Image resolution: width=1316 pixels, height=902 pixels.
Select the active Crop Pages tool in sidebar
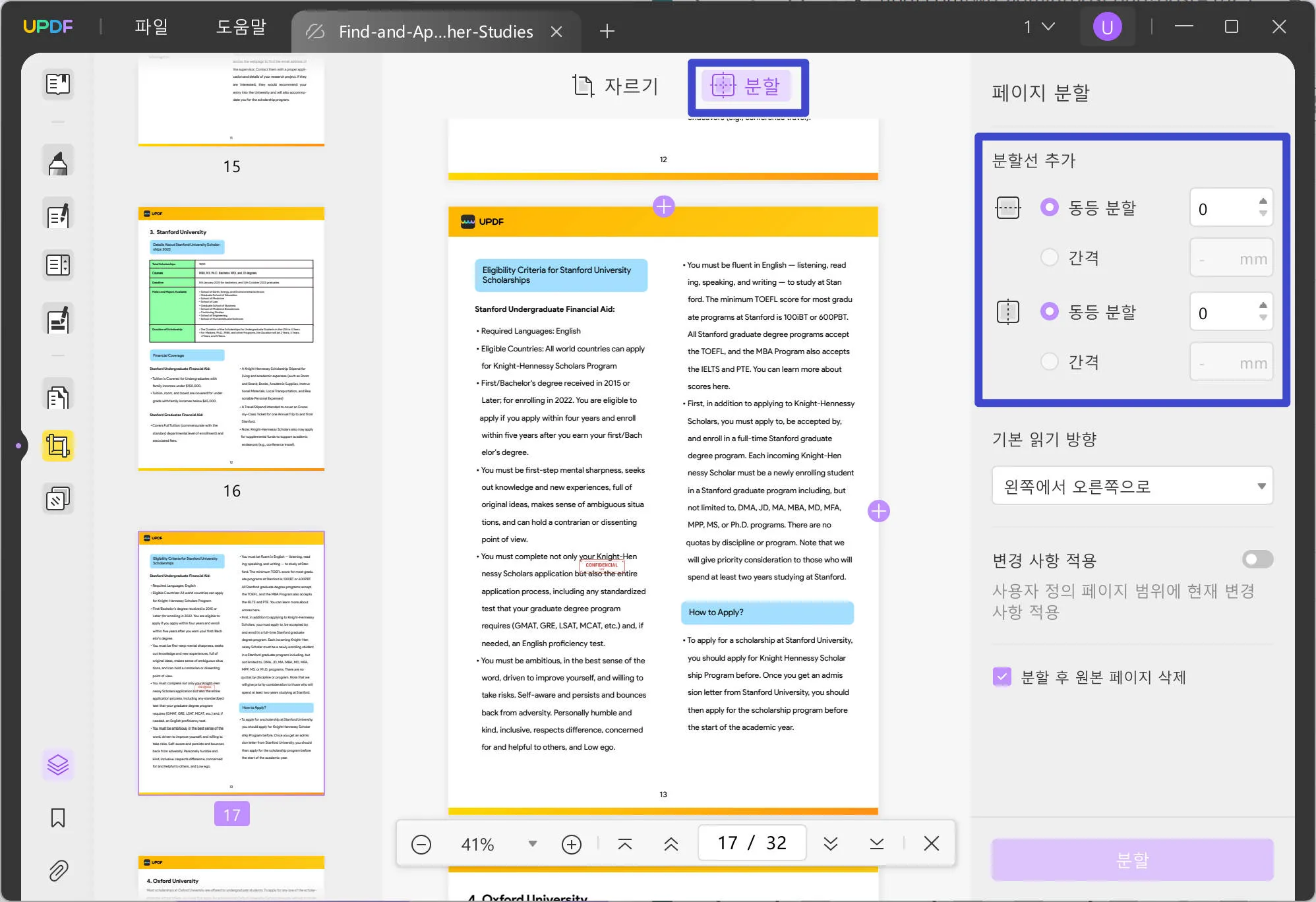58,446
